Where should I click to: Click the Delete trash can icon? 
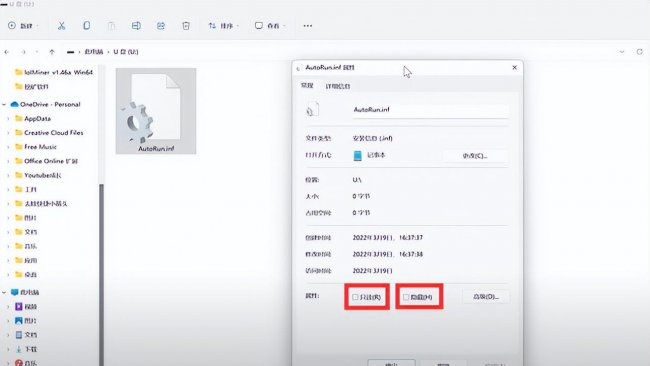pos(186,26)
